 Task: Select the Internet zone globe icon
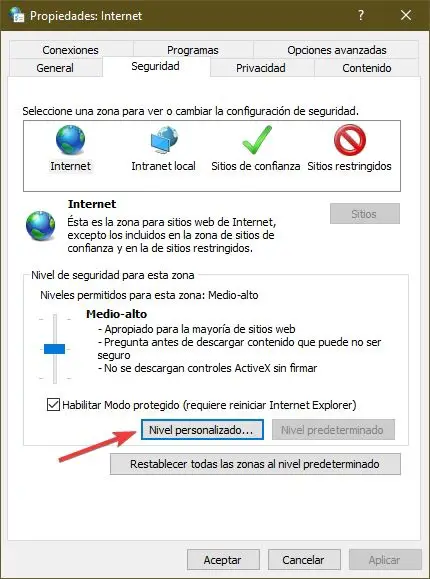tap(70, 140)
